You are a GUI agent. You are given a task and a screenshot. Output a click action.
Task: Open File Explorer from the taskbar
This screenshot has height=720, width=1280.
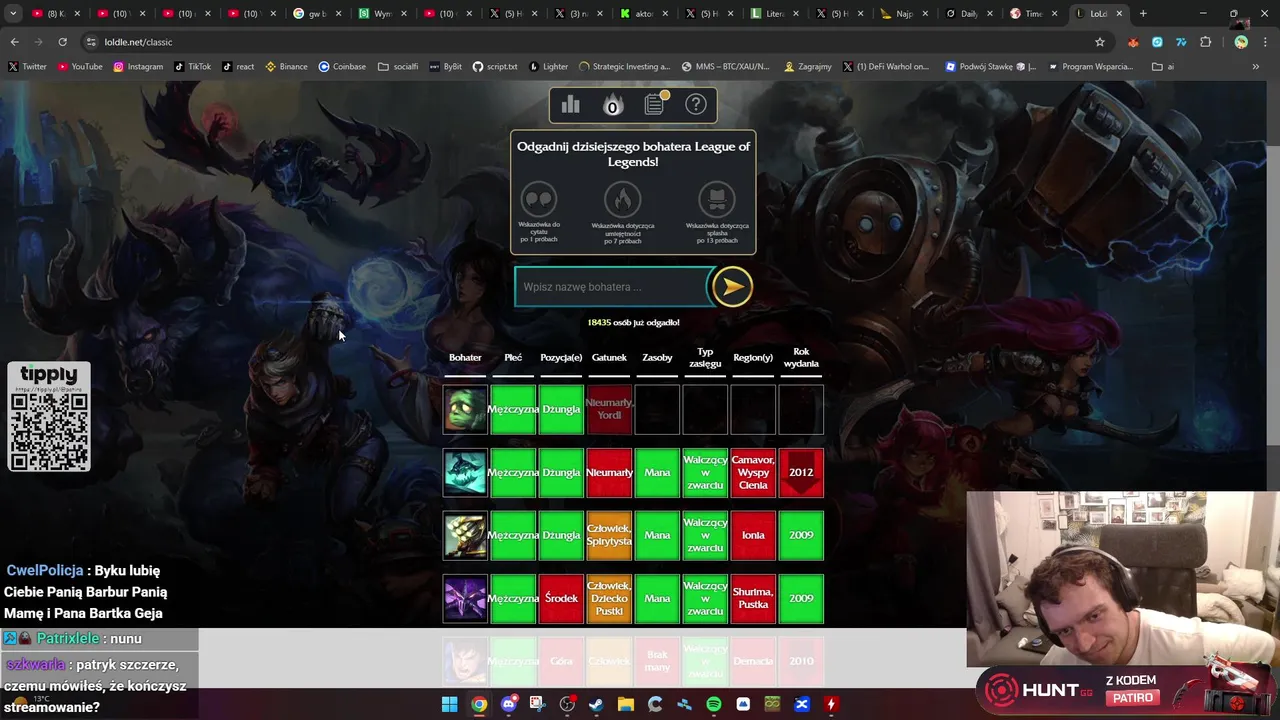click(625, 704)
